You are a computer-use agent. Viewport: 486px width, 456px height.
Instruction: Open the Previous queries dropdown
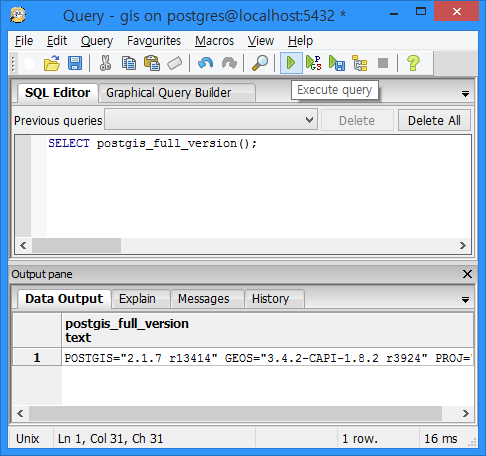211,120
